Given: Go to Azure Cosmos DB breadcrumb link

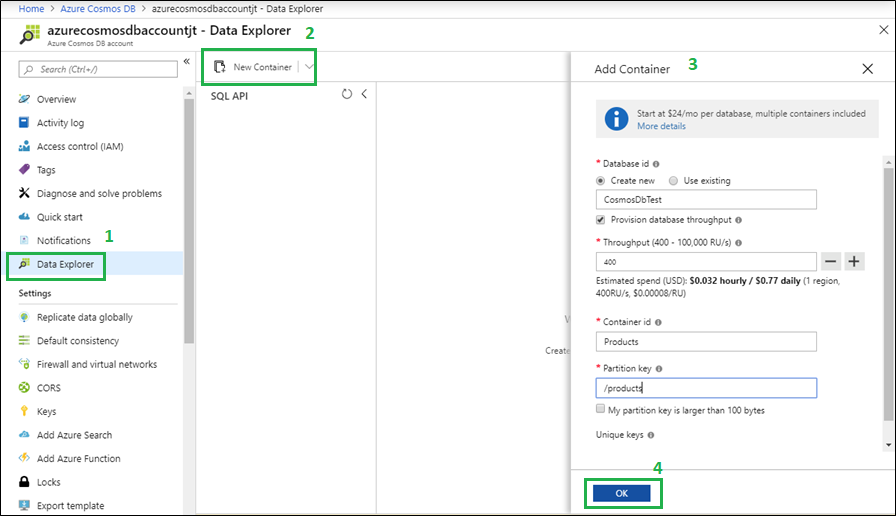Looking at the screenshot, I should (x=98, y=9).
